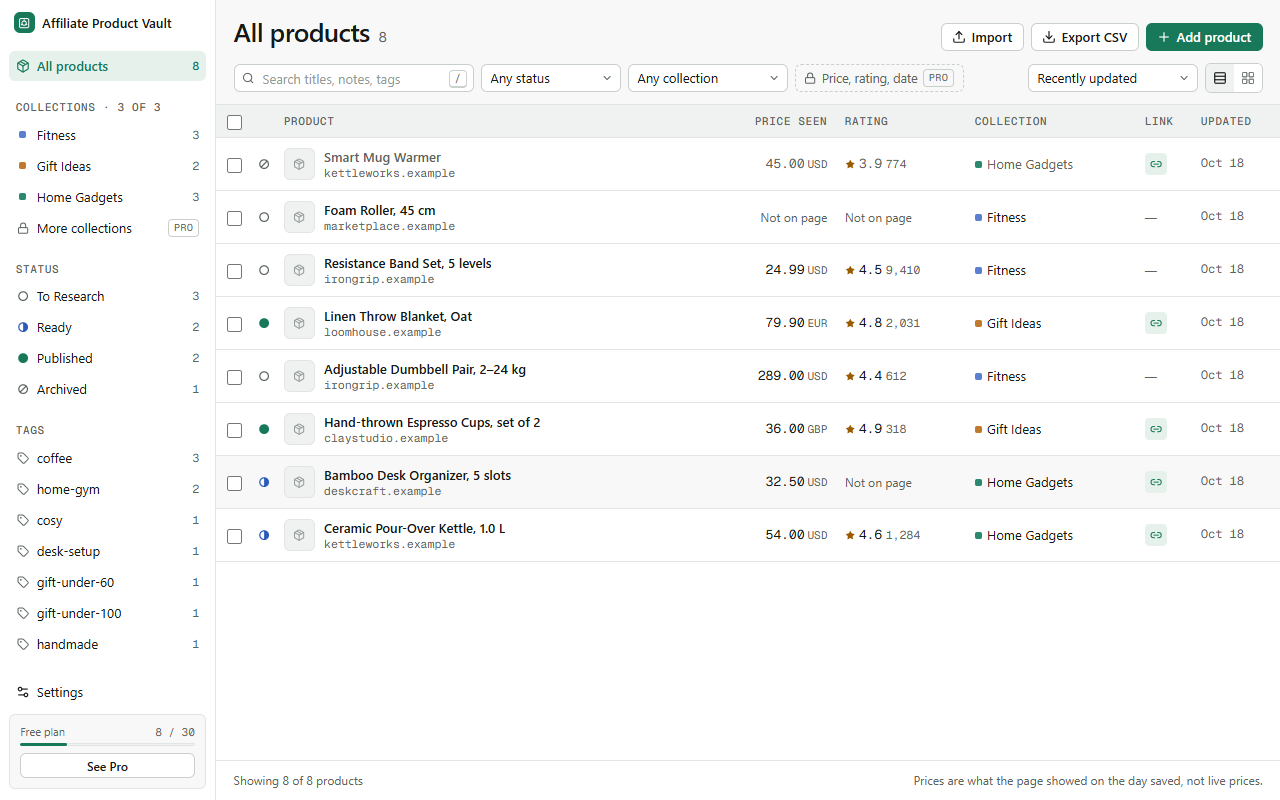Click the See Pro button
Screen dimensions: 1280x800
point(108,766)
